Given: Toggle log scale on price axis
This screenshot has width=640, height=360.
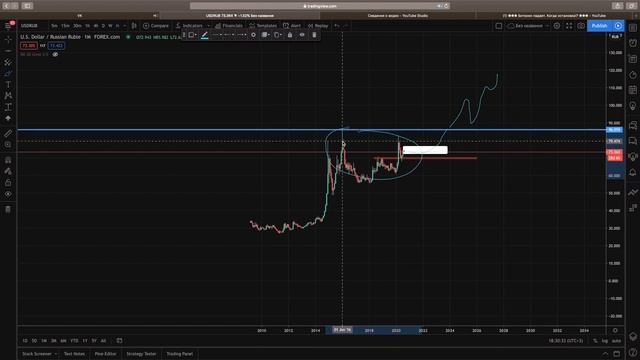Looking at the screenshot, I should click(x=605, y=340).
